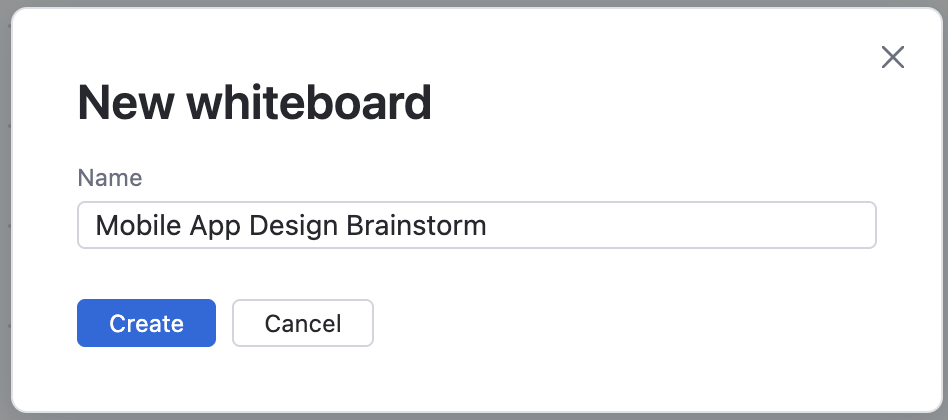
Task: Close the New whiteboard dialog with X
Action: pyautogui.click(x=892, y=57)
